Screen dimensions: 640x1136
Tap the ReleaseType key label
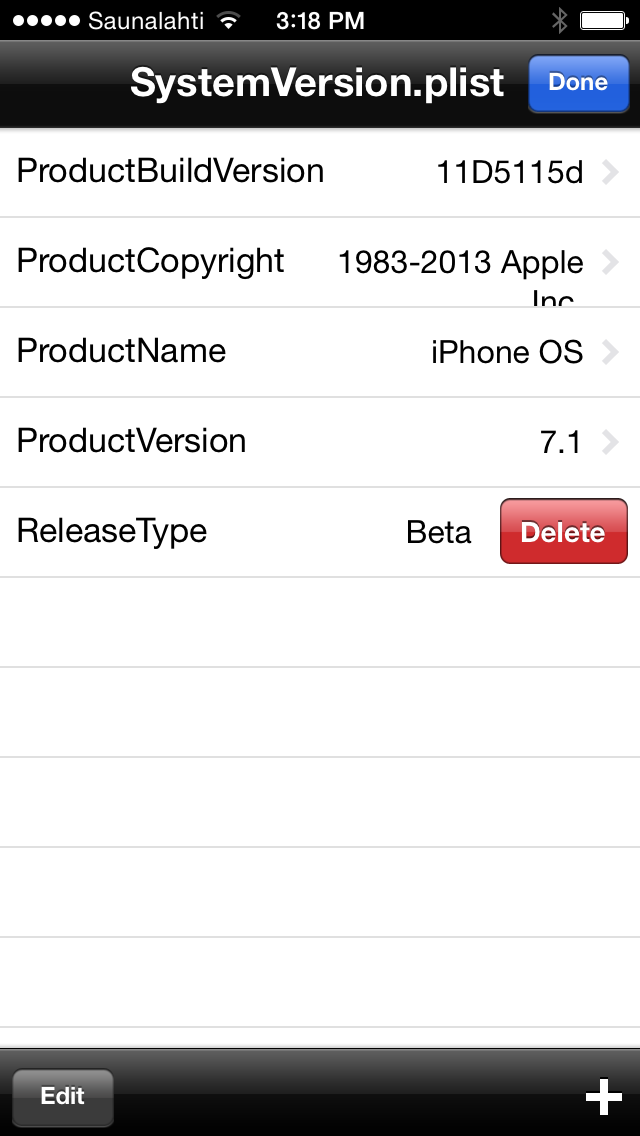112,531
